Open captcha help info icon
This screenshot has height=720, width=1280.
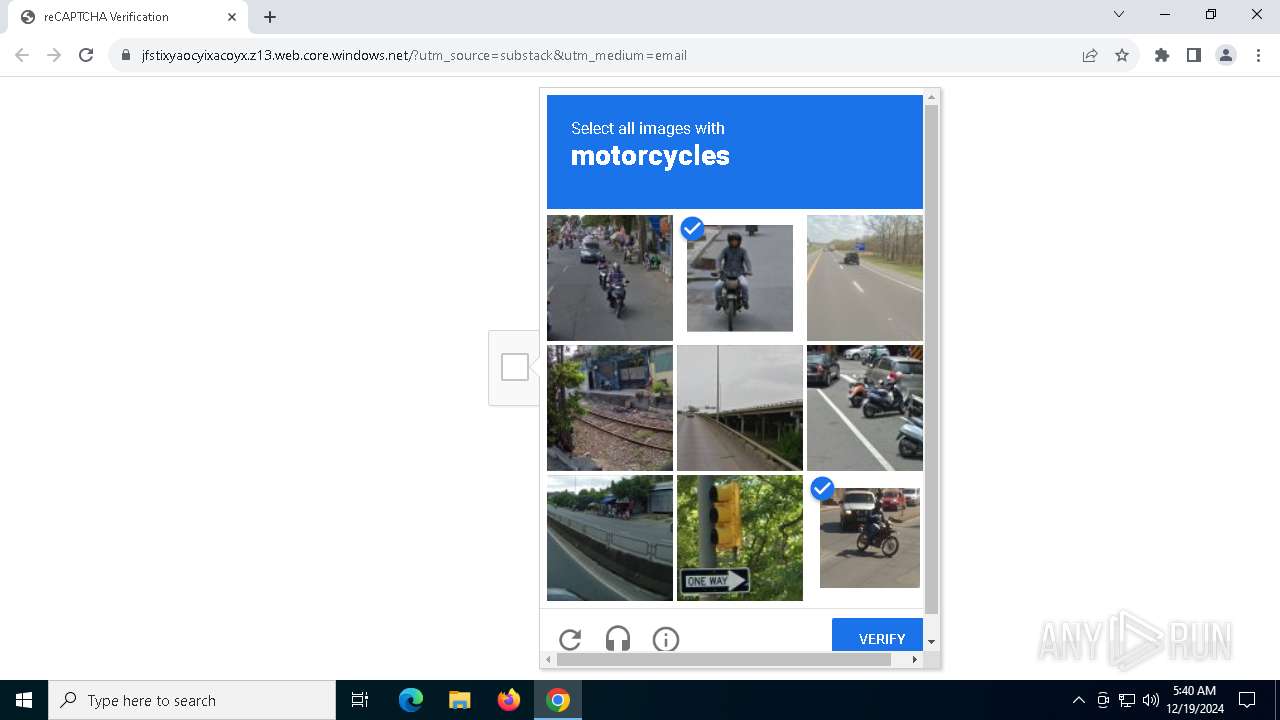[x=666, y=640]
